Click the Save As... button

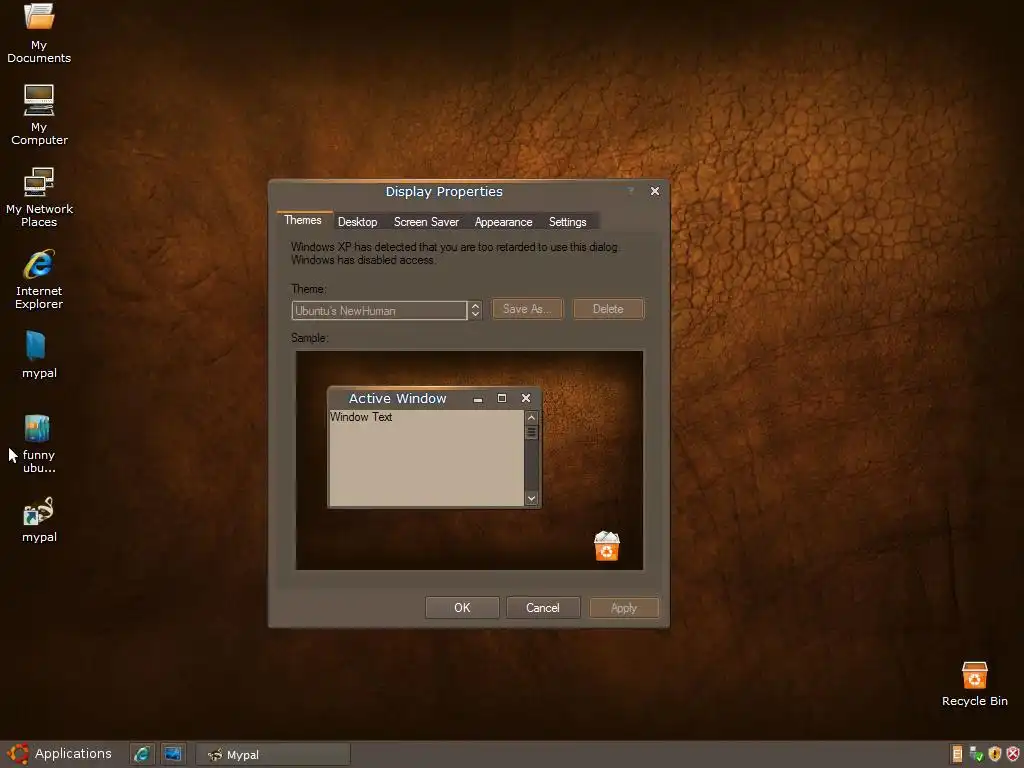[527, 309]
